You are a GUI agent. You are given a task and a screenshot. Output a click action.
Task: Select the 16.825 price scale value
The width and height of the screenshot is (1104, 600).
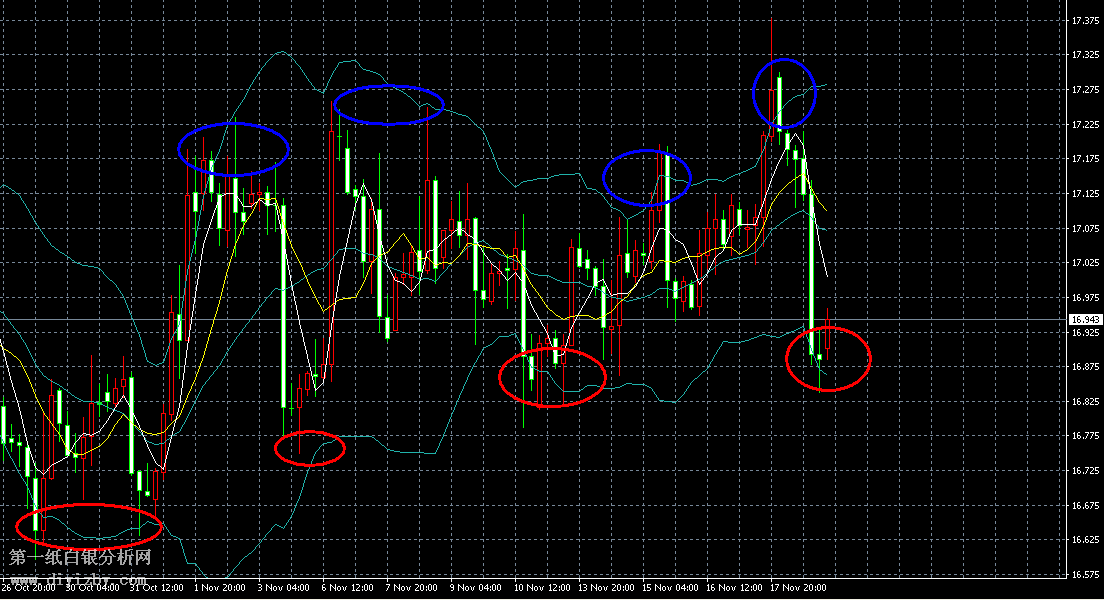click(1085, 401)
